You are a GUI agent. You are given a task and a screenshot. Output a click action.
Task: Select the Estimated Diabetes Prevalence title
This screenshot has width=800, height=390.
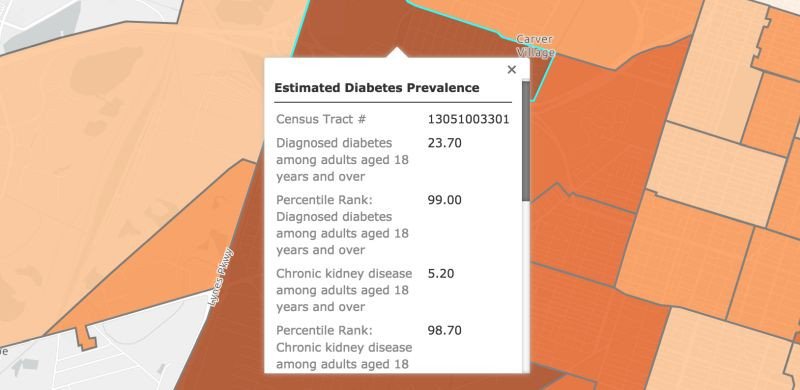[x=377, y=88]
